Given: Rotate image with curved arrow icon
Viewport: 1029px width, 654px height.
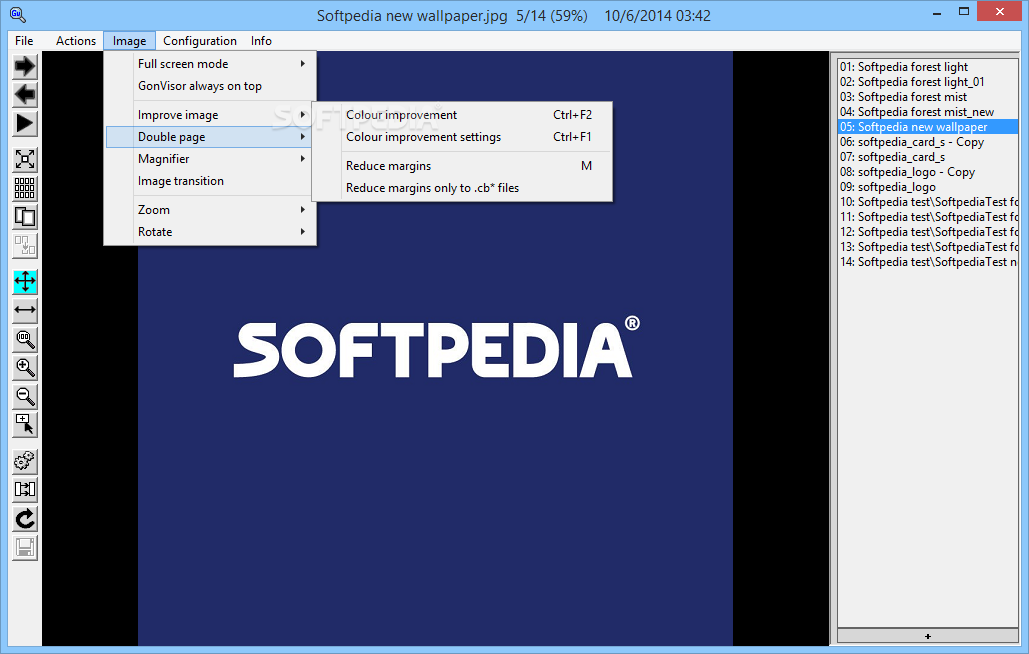Looking at the screenshot, I should click(x=25, y=519).
